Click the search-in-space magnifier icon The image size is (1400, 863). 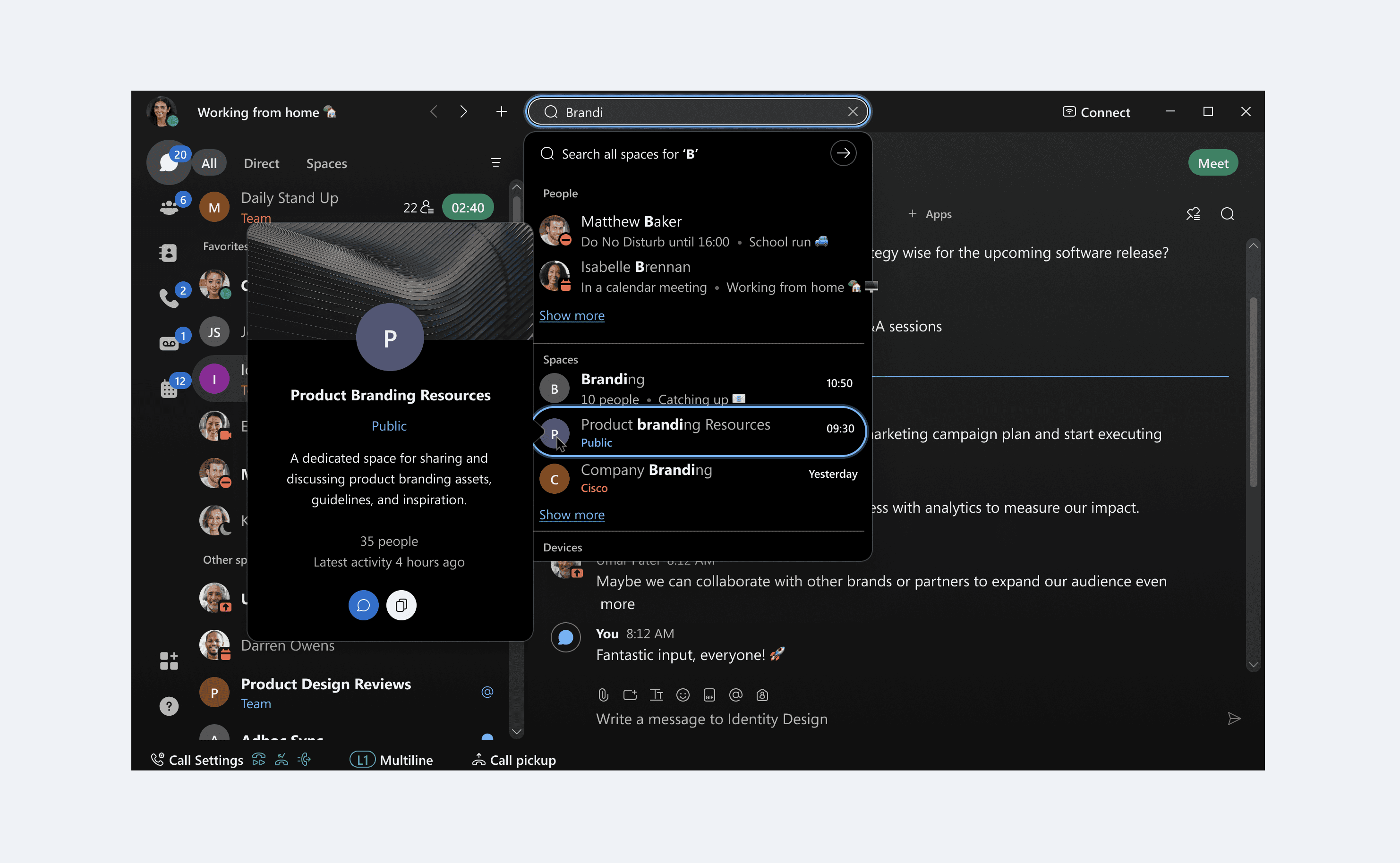[1227, 214]
